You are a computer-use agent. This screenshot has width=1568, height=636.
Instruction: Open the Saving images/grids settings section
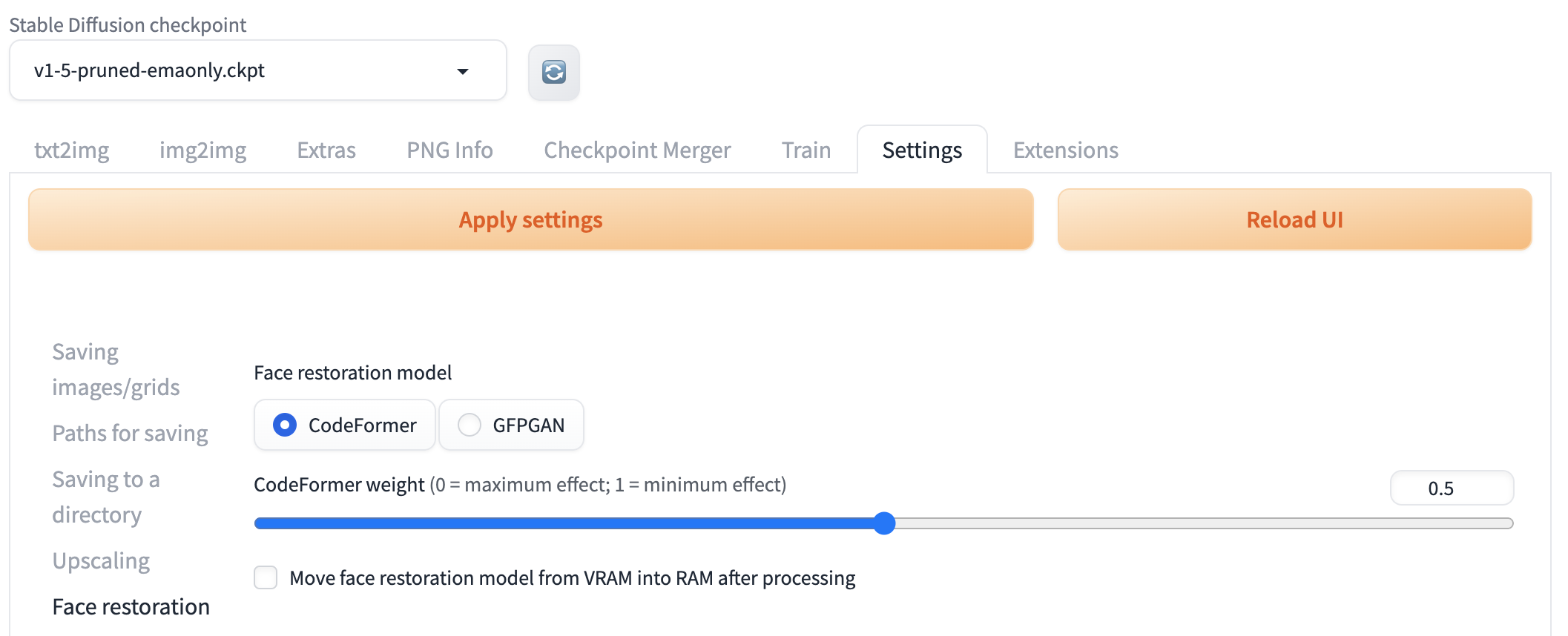click(x=116, y=369)
